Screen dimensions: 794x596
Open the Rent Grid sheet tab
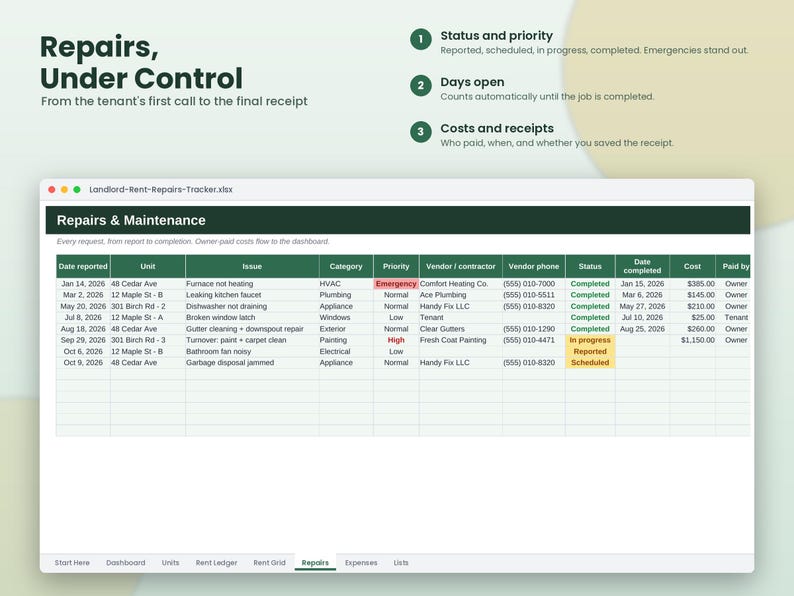[x=269, y=563]
